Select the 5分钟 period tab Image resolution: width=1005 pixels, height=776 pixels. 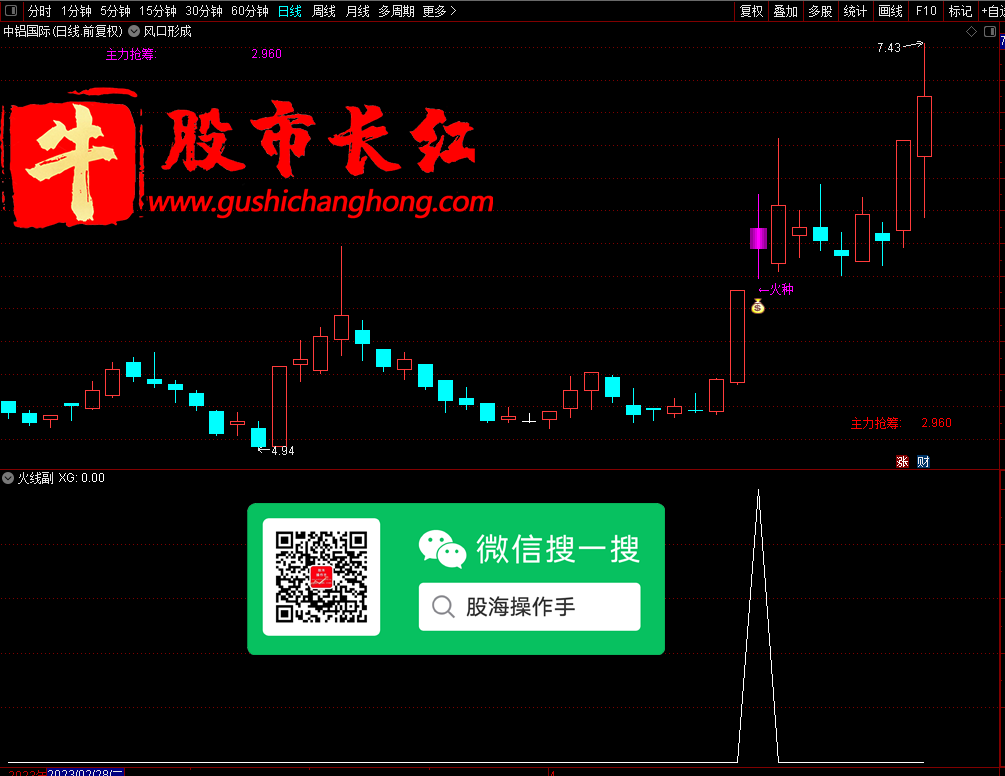(115, 11)
